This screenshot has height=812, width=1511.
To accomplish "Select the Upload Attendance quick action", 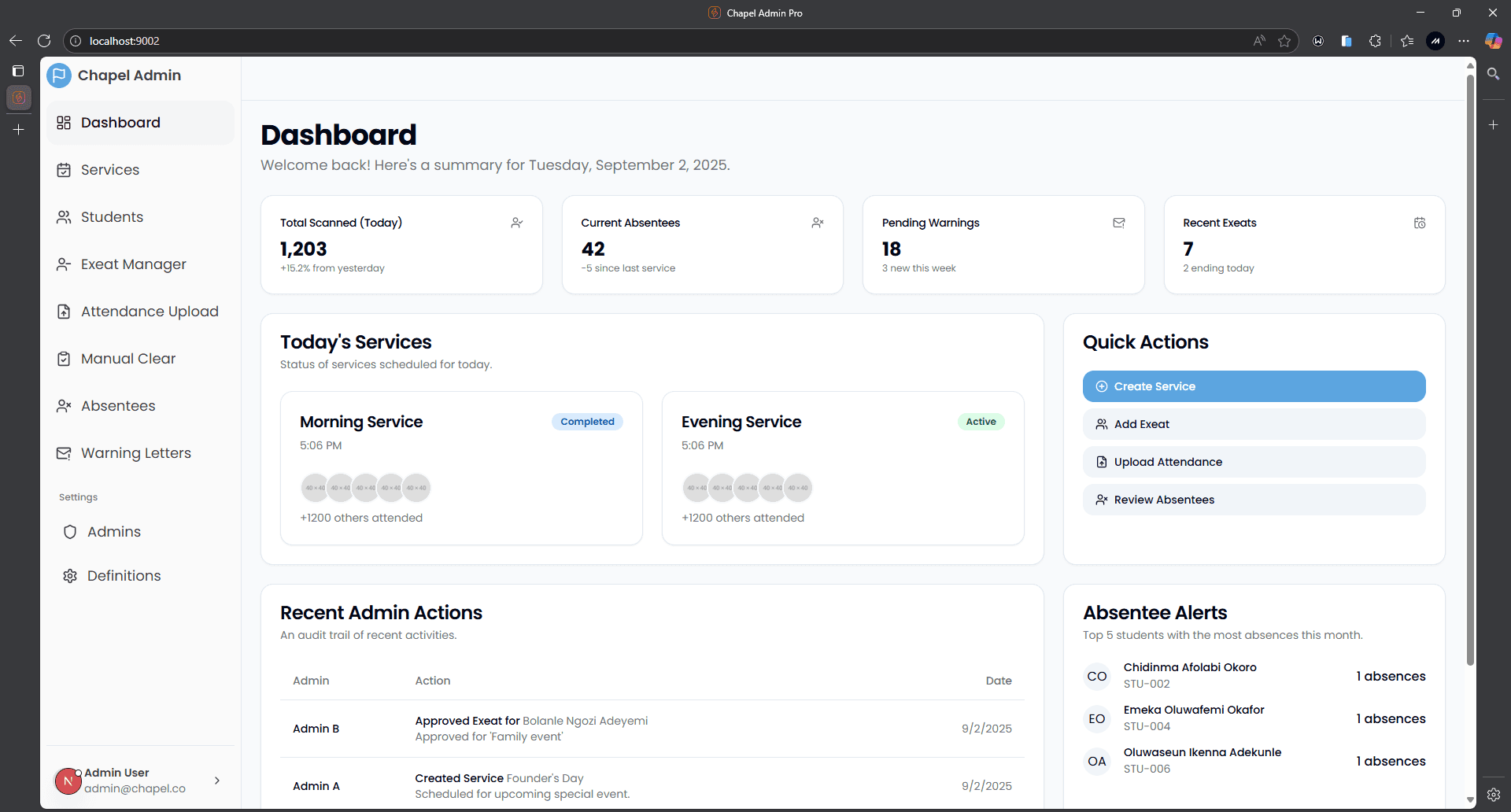I will pyautogui.click(x=1253, y=462).
